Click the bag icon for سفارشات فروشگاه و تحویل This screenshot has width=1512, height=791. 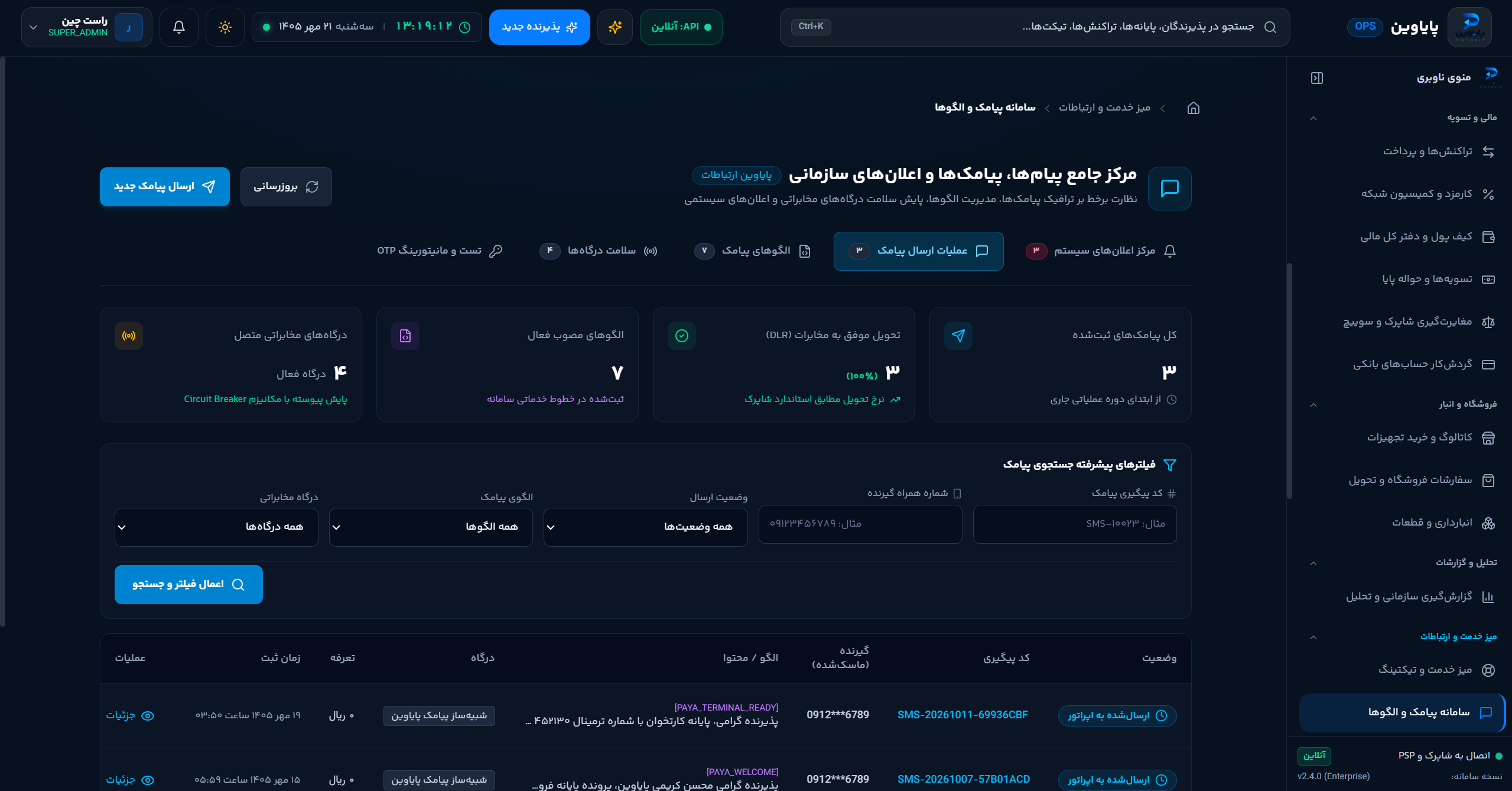point(1488,481)
